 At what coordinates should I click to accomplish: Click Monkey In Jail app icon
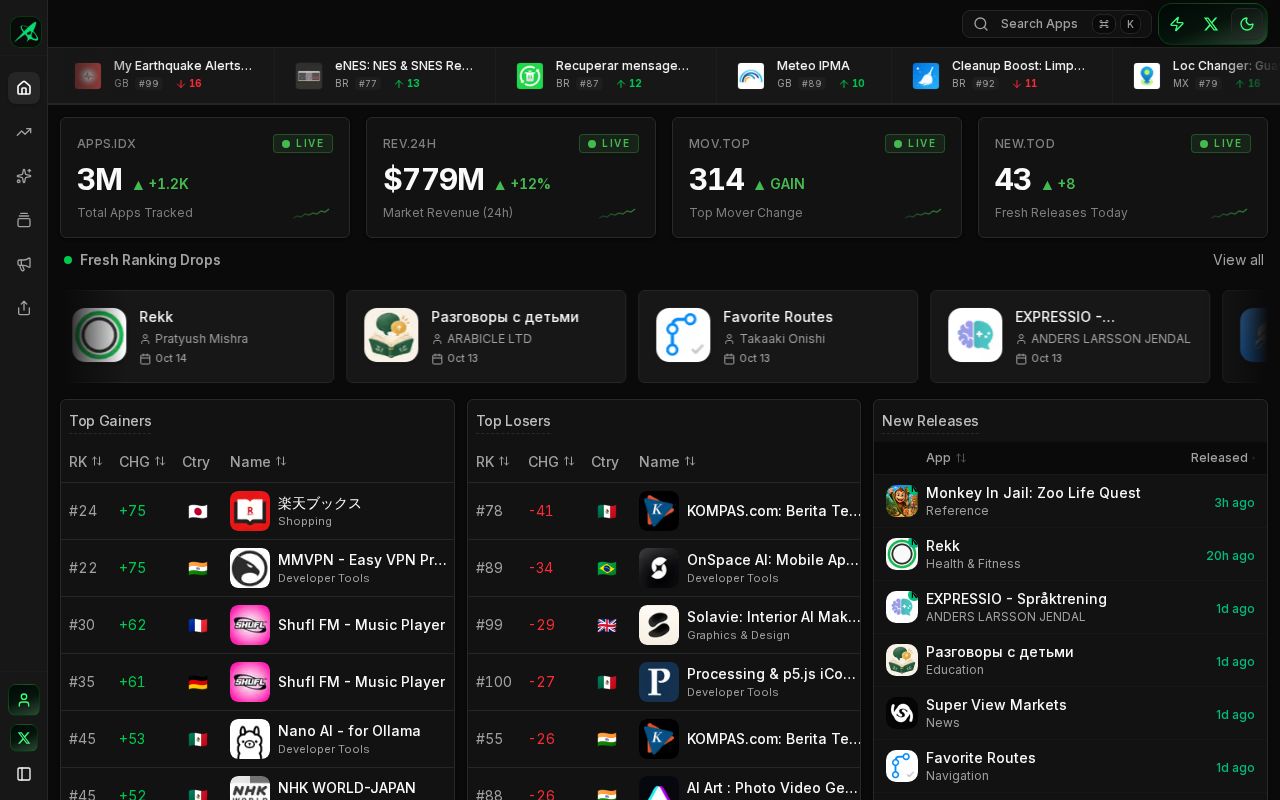[x=902, y=501]
